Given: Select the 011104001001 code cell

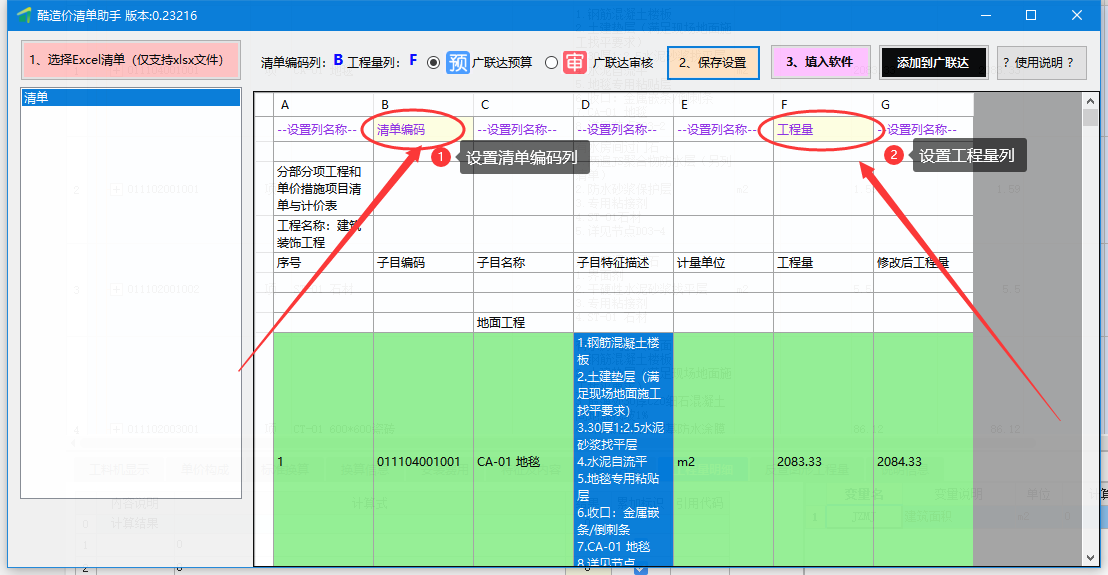Looking at the screenshot, I should tap(419, 462).
